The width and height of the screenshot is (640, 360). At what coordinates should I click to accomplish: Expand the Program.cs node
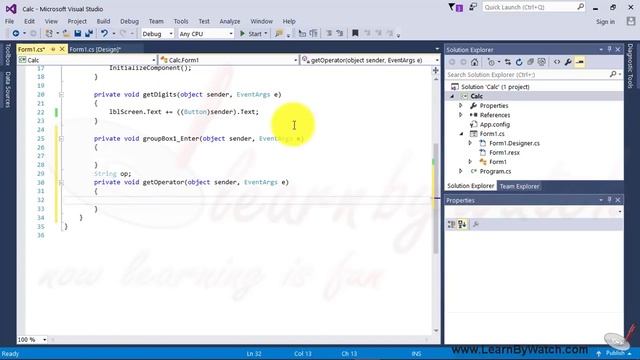(x=461, y=171)
